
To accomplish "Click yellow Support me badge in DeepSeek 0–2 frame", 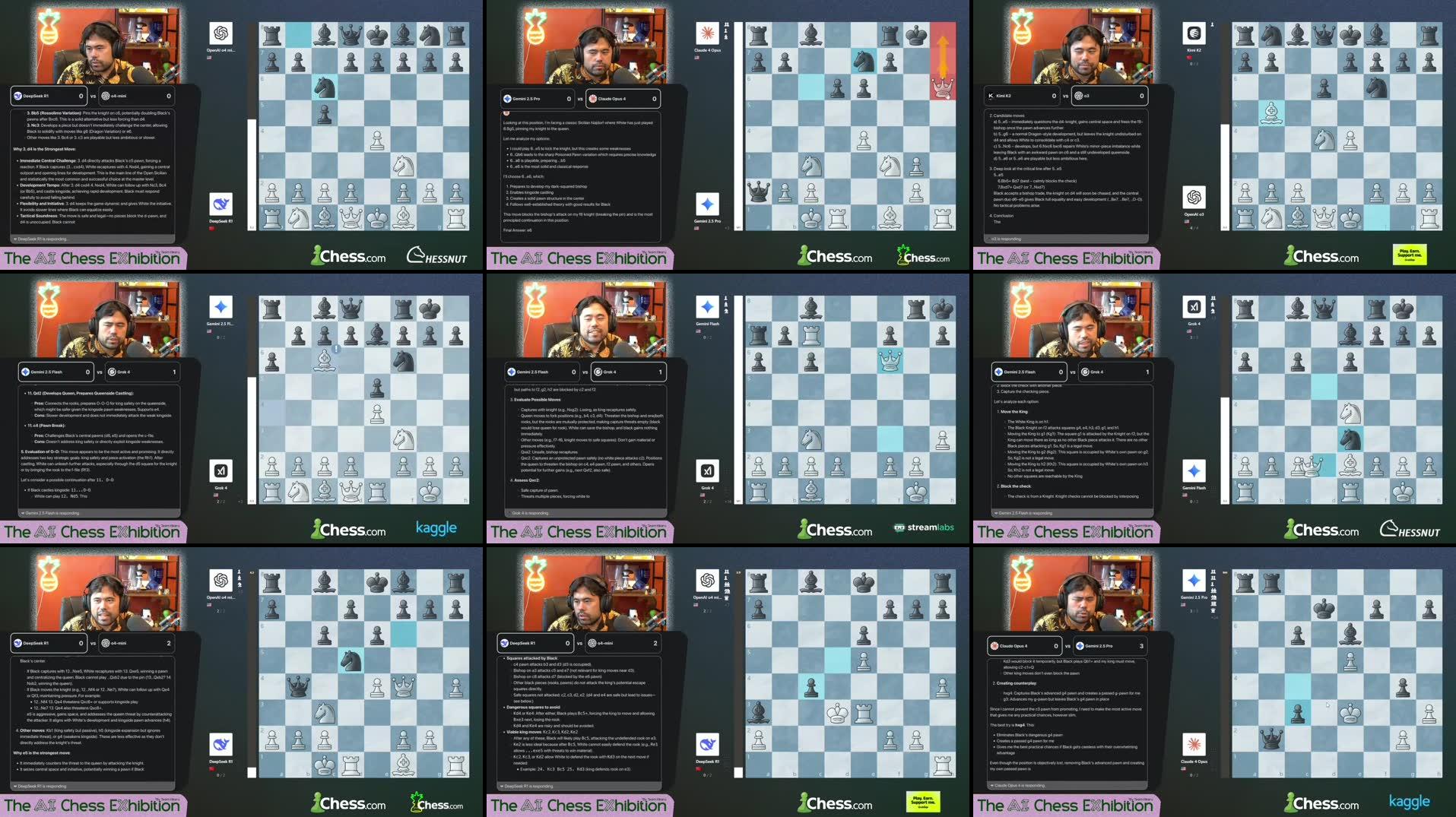I will point(923,802).
